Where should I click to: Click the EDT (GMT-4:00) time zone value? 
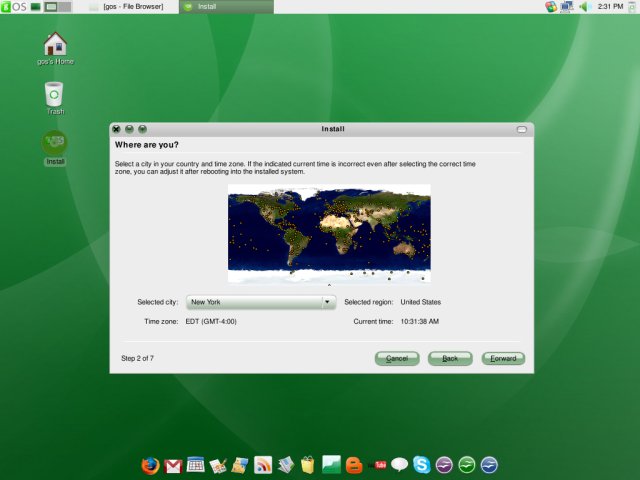pos(211,322)
